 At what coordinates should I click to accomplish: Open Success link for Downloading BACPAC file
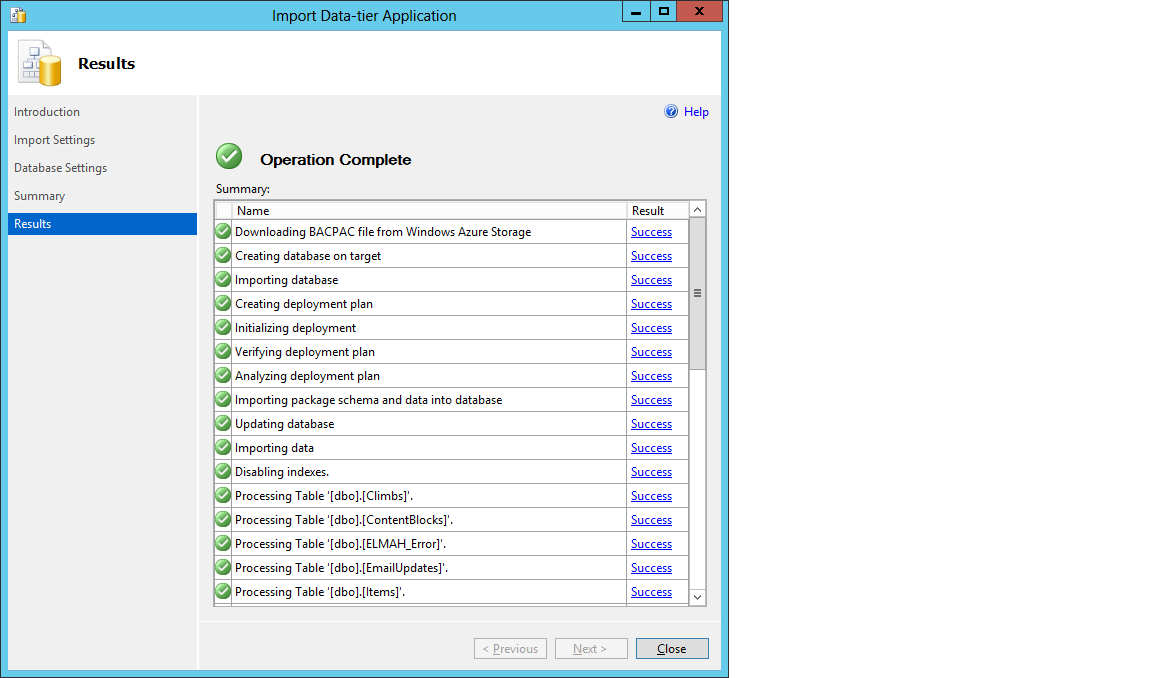651,232
